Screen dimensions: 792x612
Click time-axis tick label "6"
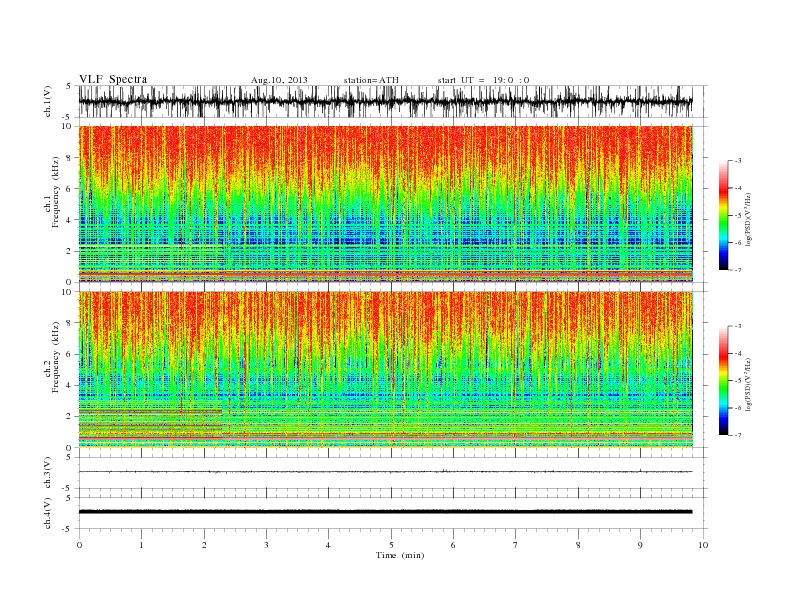tap(453, 545)
